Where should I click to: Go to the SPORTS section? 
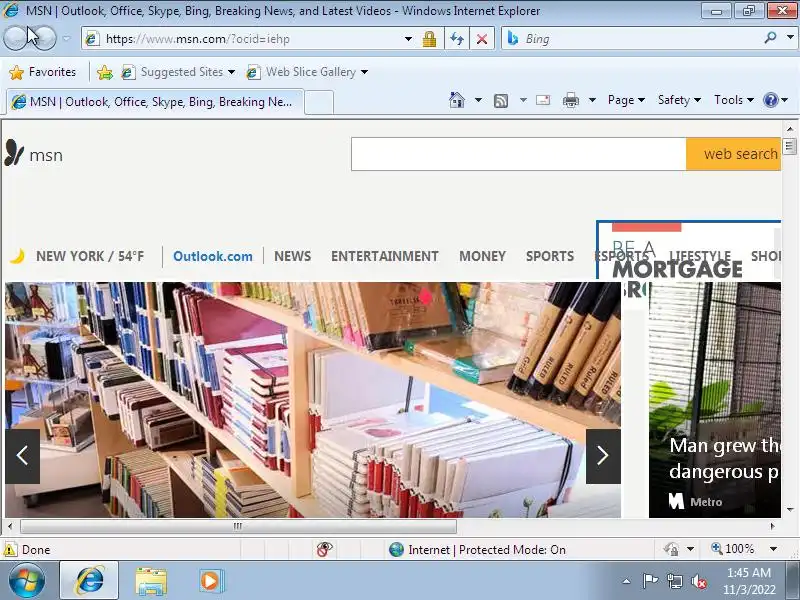[550, 256]
